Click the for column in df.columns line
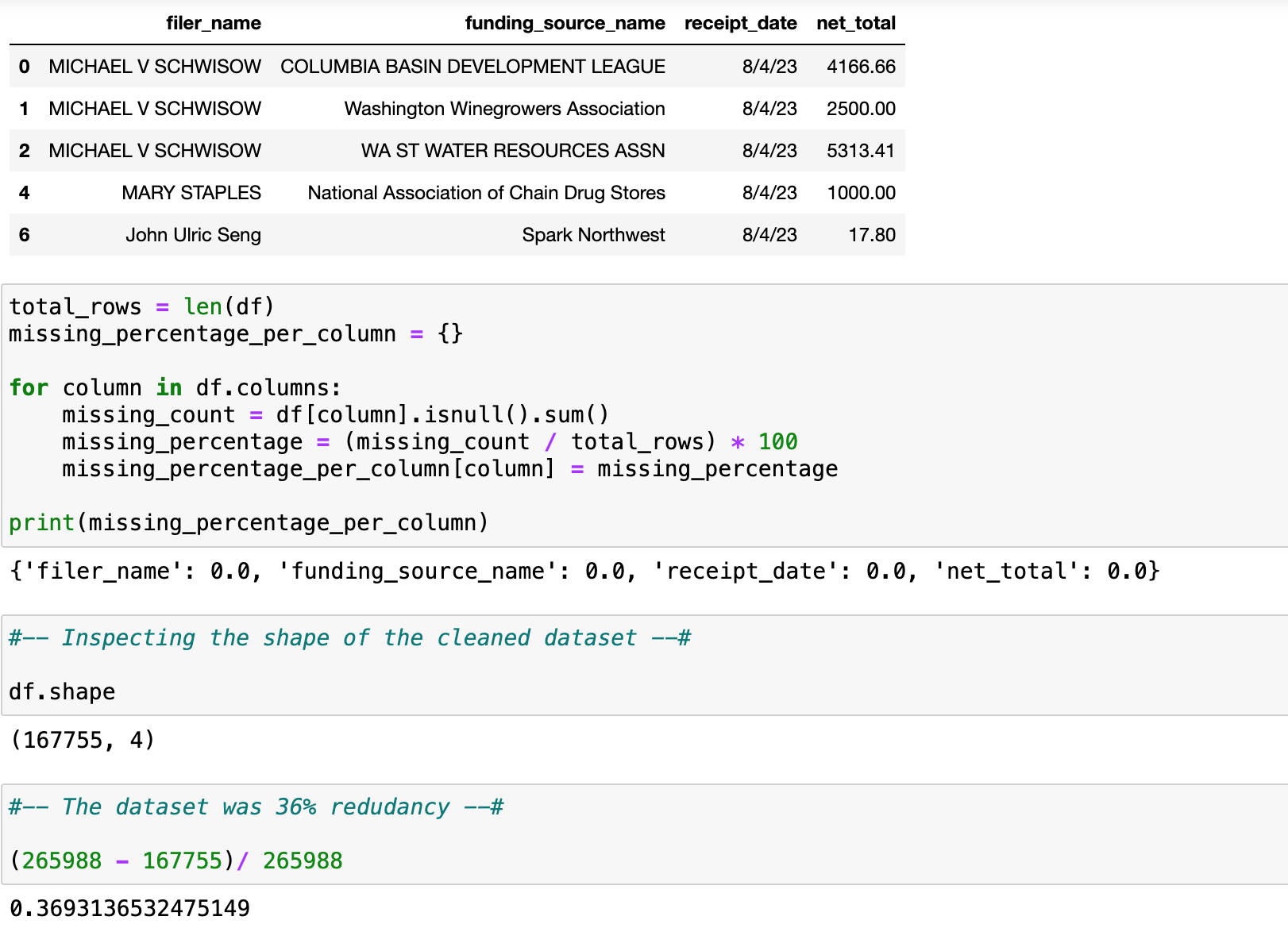Image resolution: width=1288 pixels, height=951 pixels. click(x=175, y=388)
